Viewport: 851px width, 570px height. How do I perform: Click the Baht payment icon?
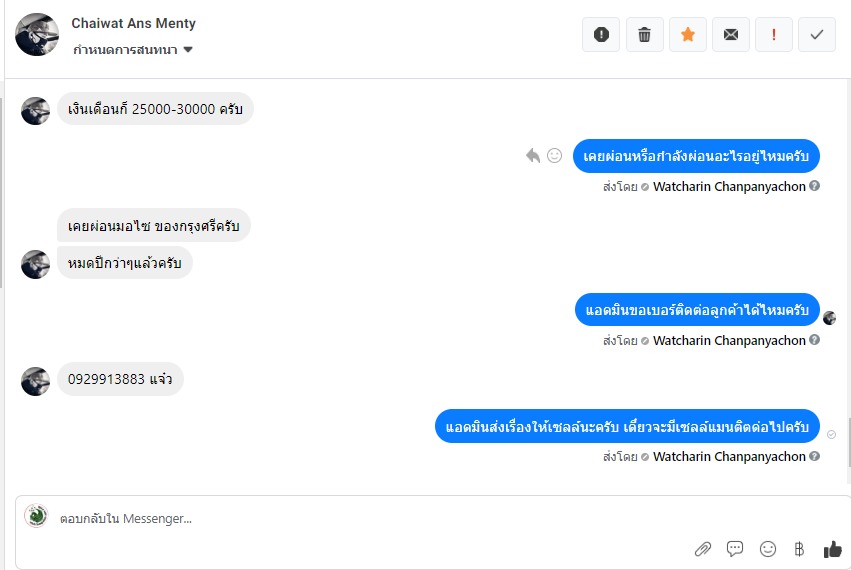coord(799,549)
